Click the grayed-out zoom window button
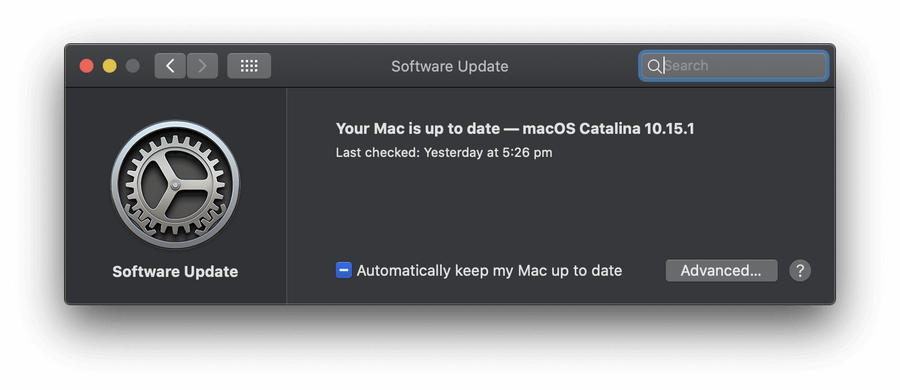 click(x=133, y=66)
